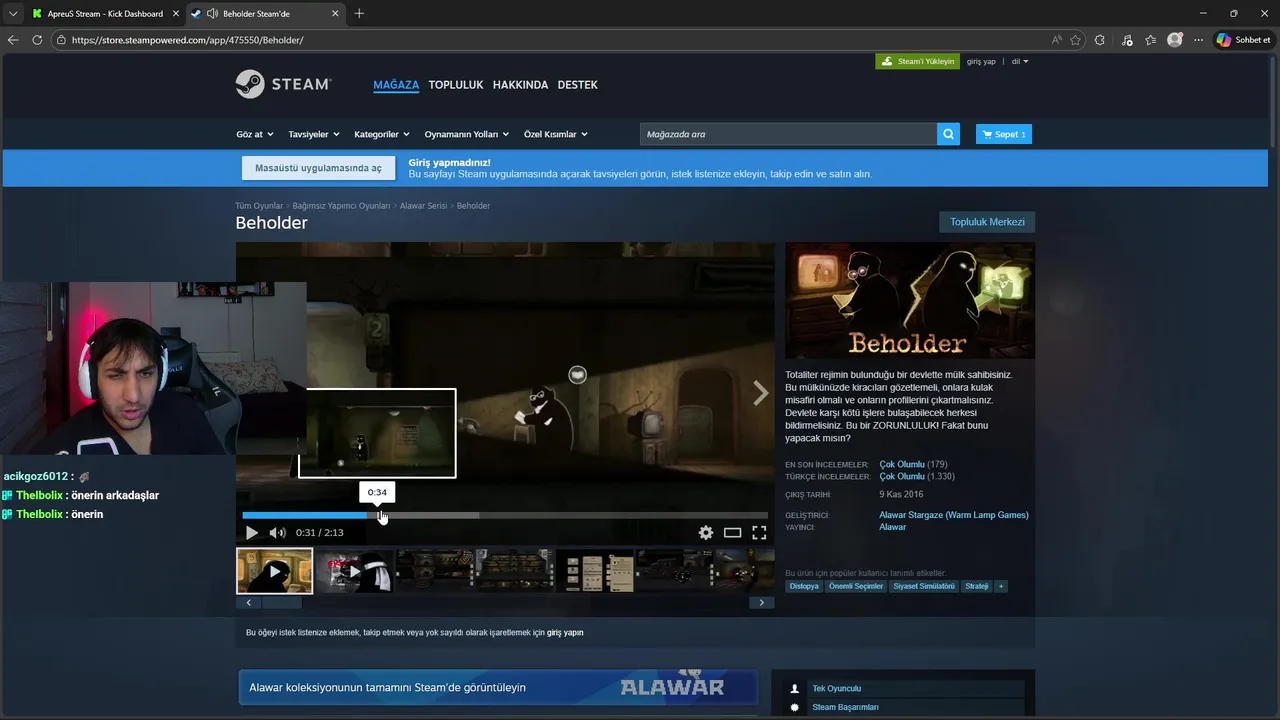Open browser extensions puzzle icon

click(1100, 40)
